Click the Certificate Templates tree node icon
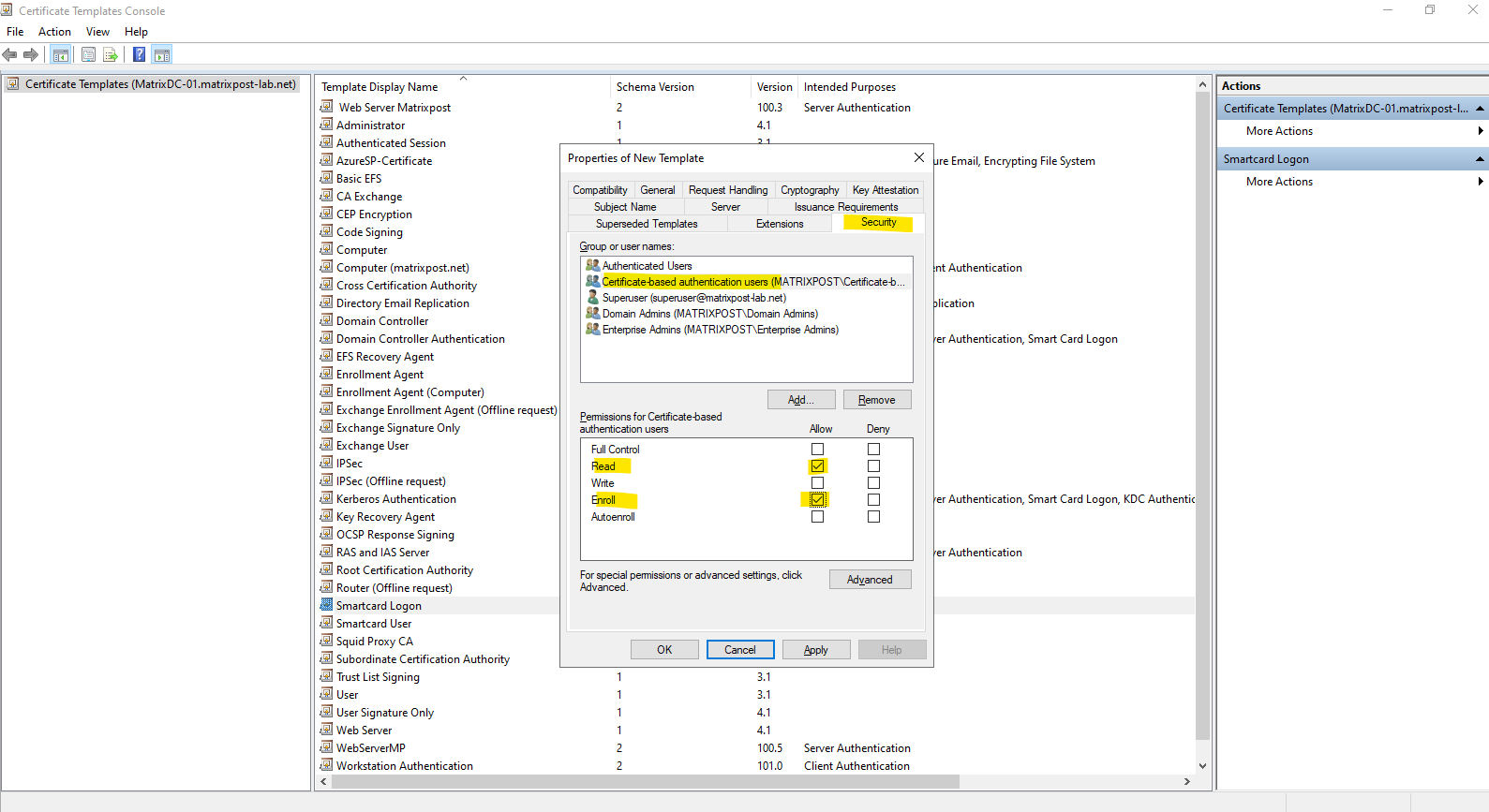 click(x=13, y=83)
